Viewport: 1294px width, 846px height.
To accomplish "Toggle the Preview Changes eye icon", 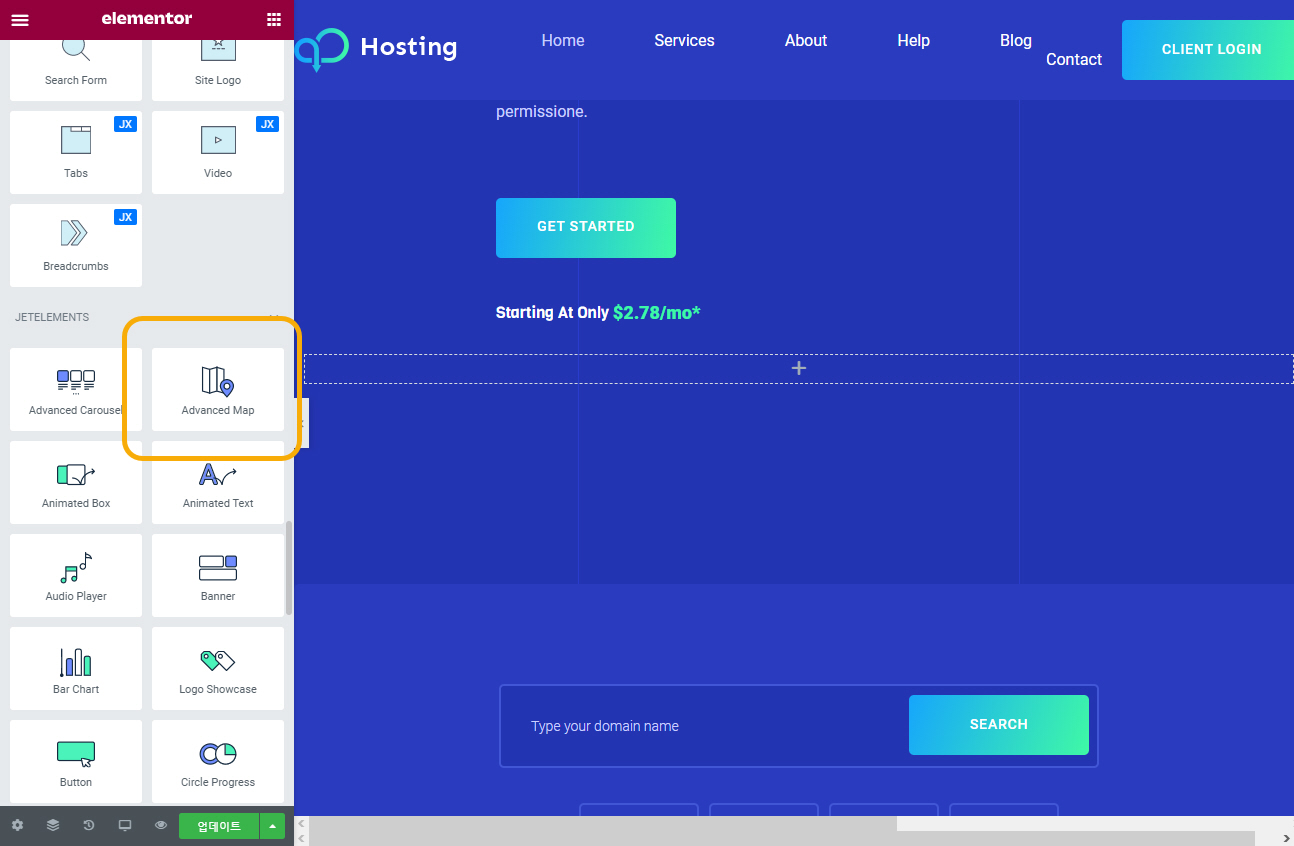I will [x=160, y=825].
